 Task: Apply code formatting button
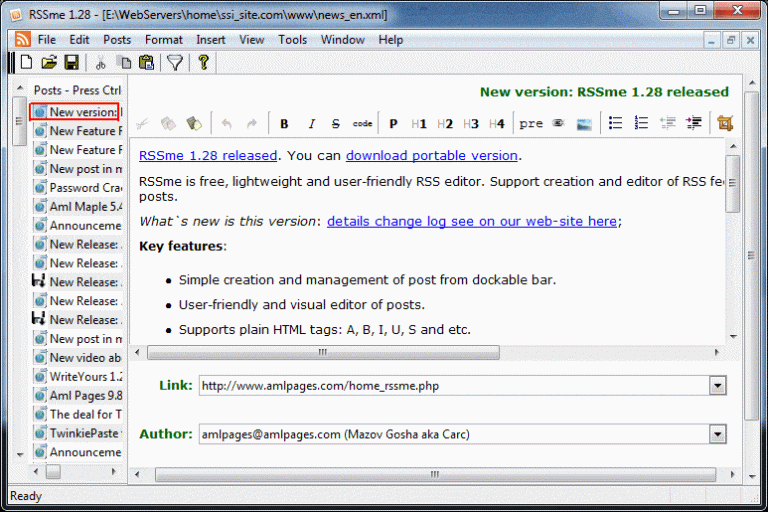[362, 124]
